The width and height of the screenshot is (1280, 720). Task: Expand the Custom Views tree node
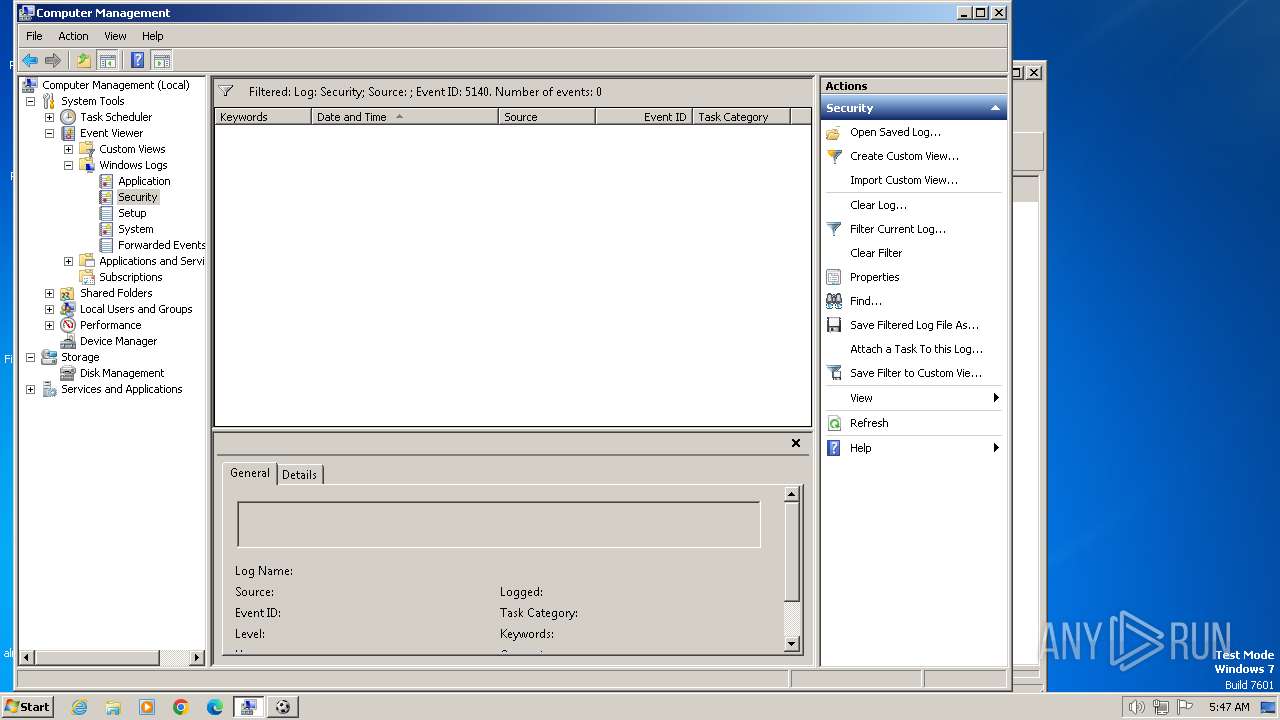[x=68, y=149]
